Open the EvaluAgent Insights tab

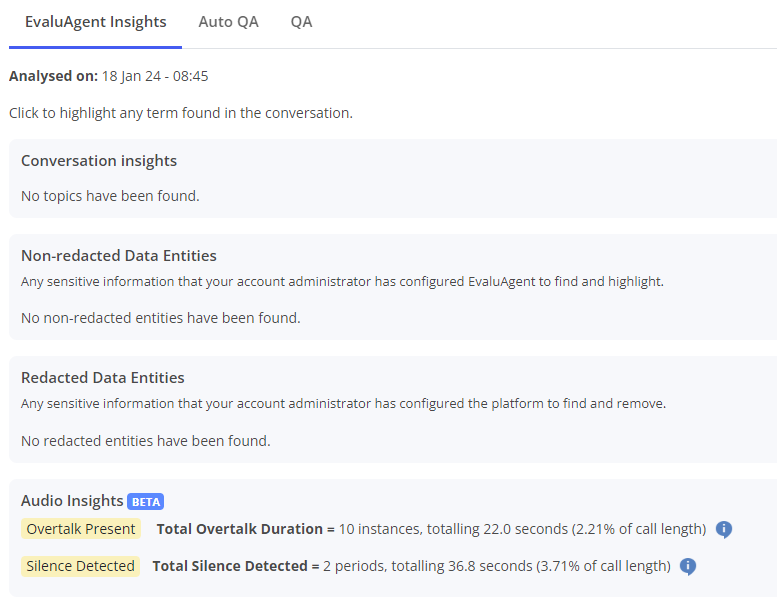[96, 22]
